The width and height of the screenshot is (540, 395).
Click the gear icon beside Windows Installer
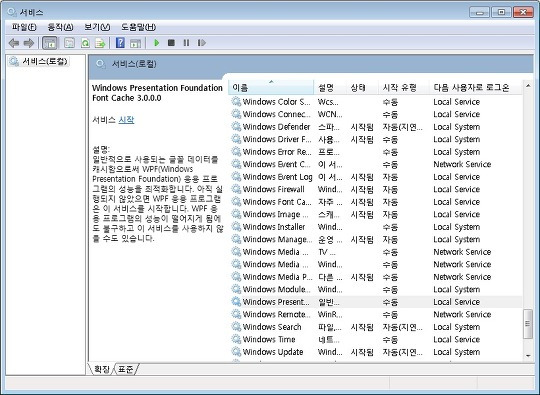[x=236, y=227]
